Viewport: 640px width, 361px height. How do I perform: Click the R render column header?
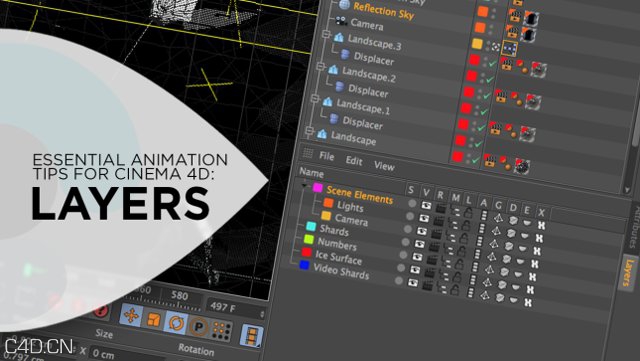pos(440,195)
